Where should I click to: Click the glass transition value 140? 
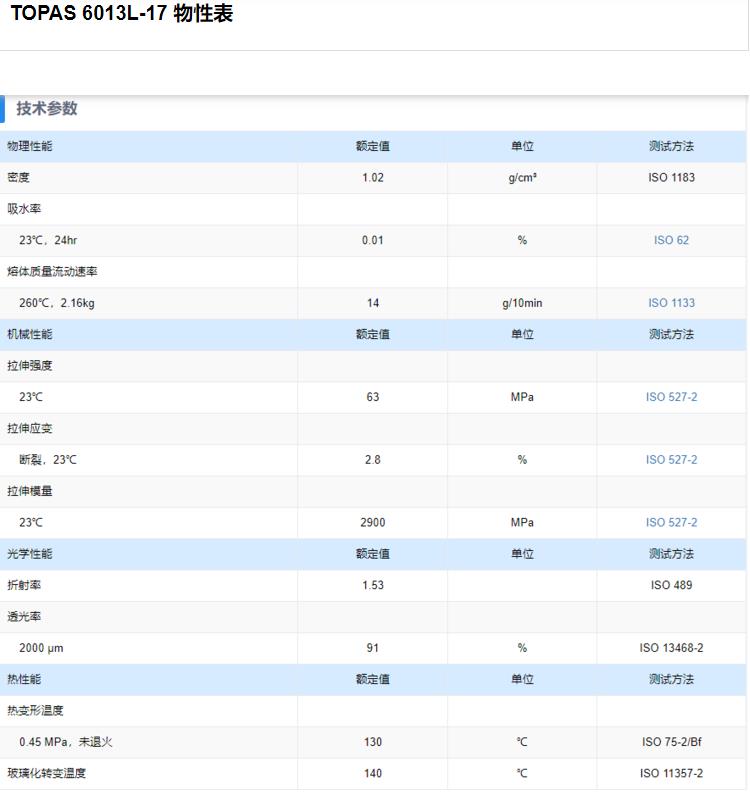click(373, 773)
